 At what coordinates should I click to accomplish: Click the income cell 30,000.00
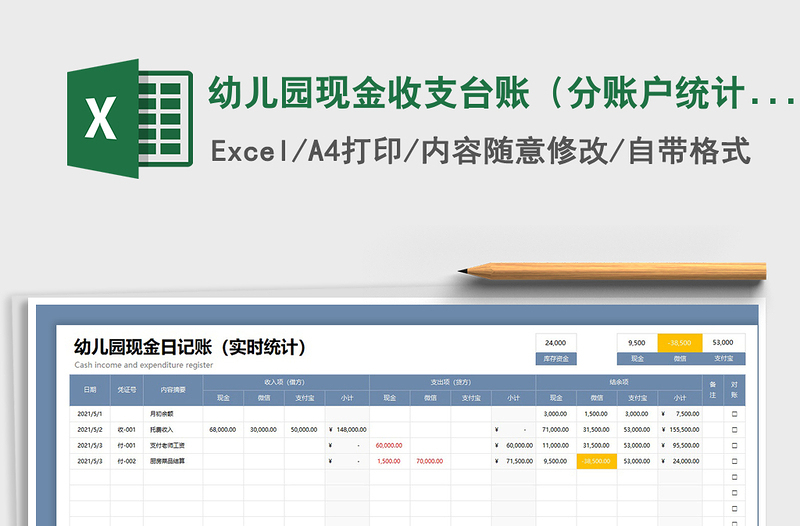[x=264, y=430]
